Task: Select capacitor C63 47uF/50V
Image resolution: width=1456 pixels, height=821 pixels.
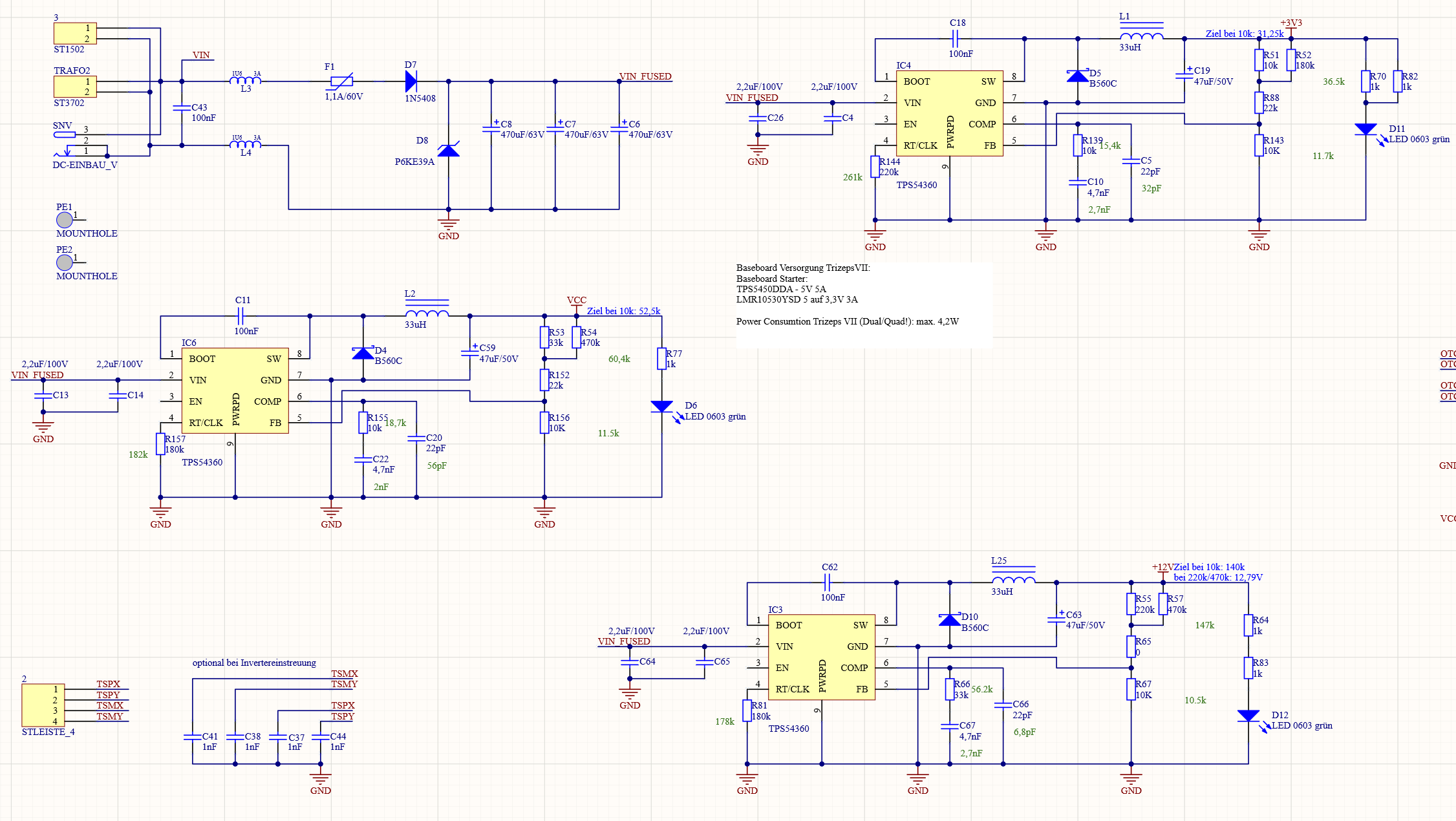Action: point(1056,619)
